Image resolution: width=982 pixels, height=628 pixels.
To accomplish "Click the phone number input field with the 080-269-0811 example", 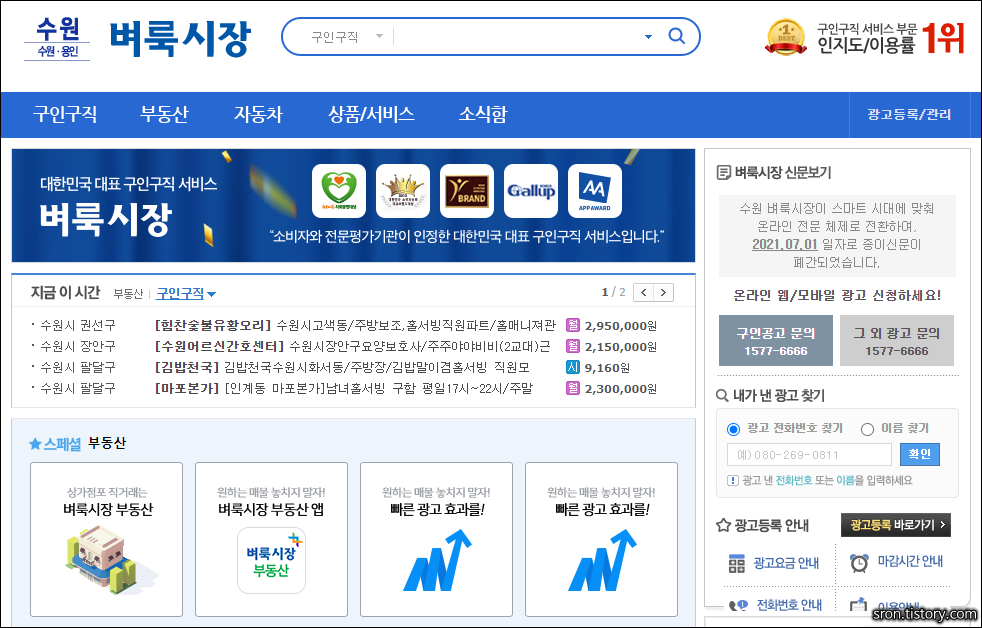I will pyautogui.click(x=809, y=455).
